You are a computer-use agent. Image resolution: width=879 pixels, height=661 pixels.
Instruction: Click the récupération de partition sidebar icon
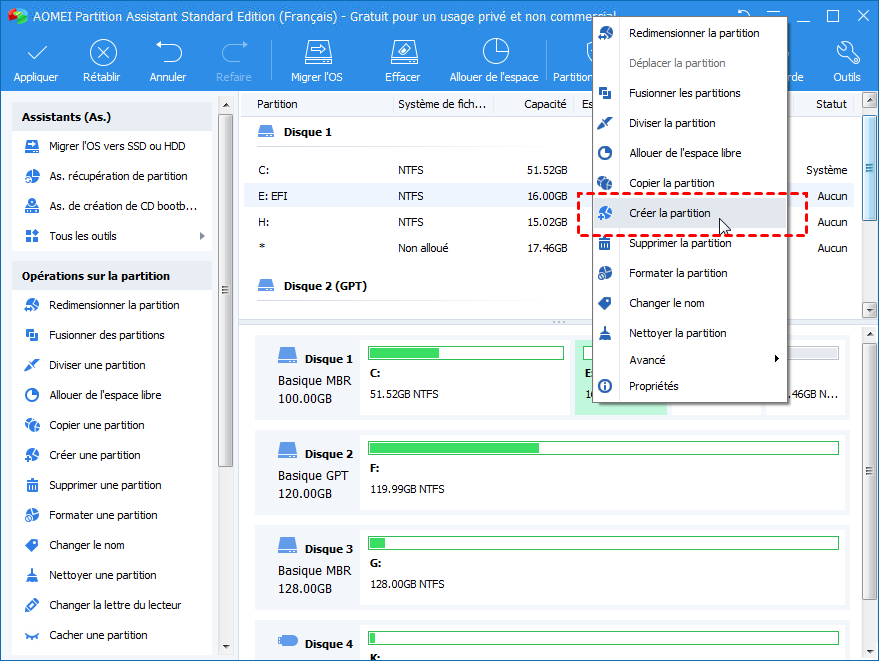pos(32,176)
